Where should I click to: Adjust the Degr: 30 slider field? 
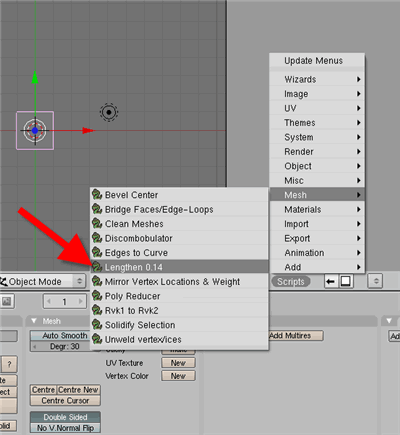60,346
